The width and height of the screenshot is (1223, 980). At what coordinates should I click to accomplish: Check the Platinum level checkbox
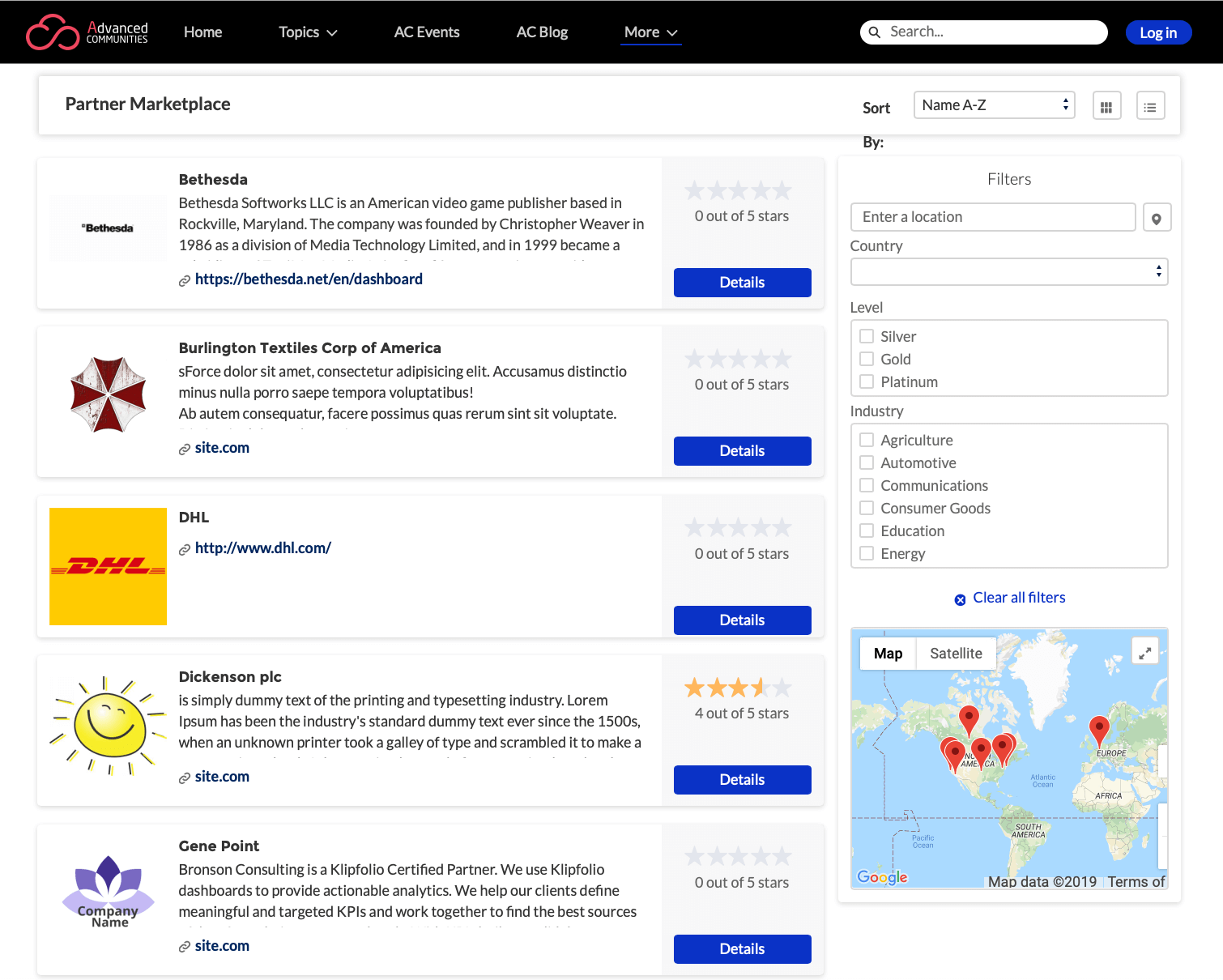[x=866, y=381]
